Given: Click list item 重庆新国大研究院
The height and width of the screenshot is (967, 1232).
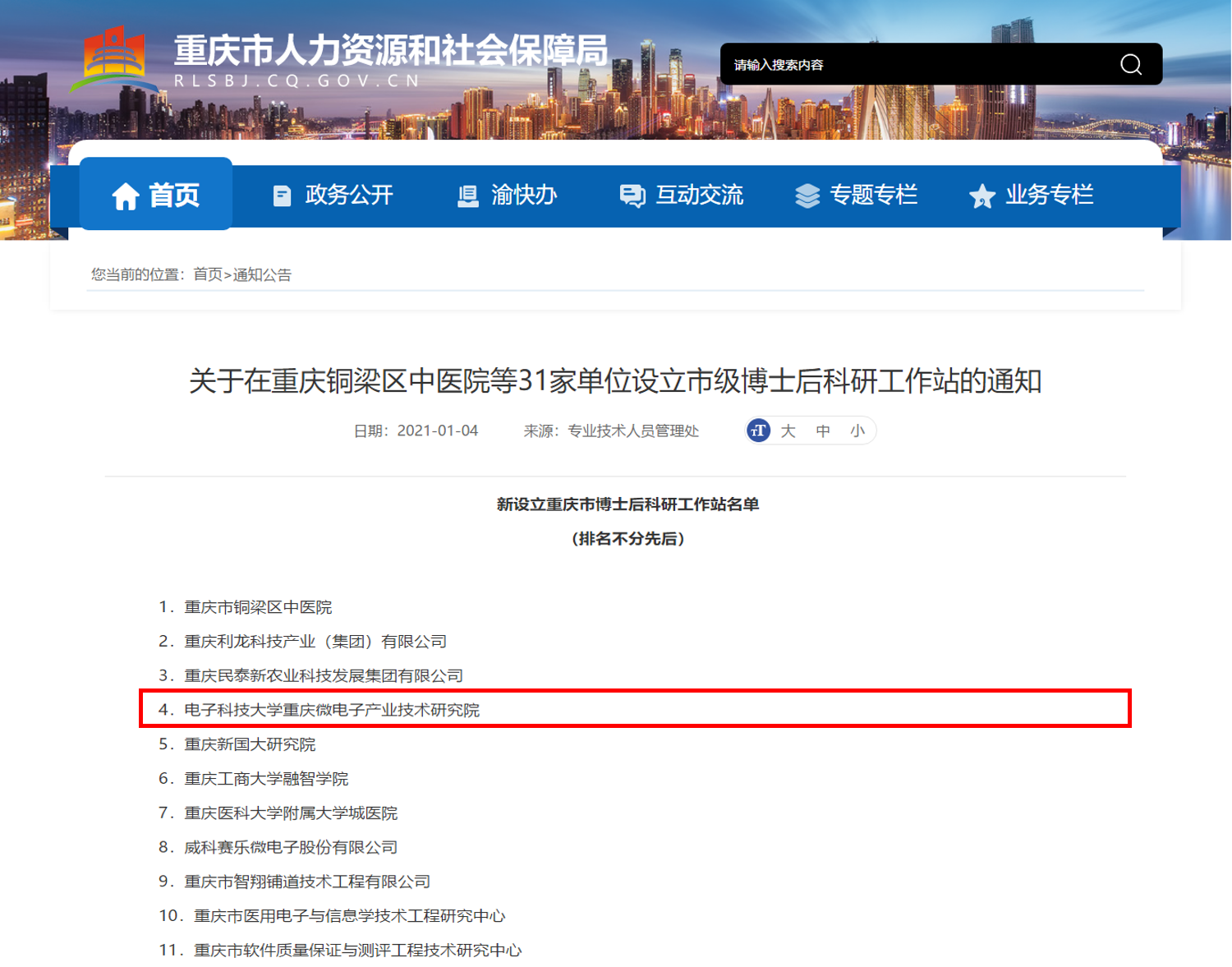Looking at the screenshot, I should pyautogui.click(x=250, y=744).
